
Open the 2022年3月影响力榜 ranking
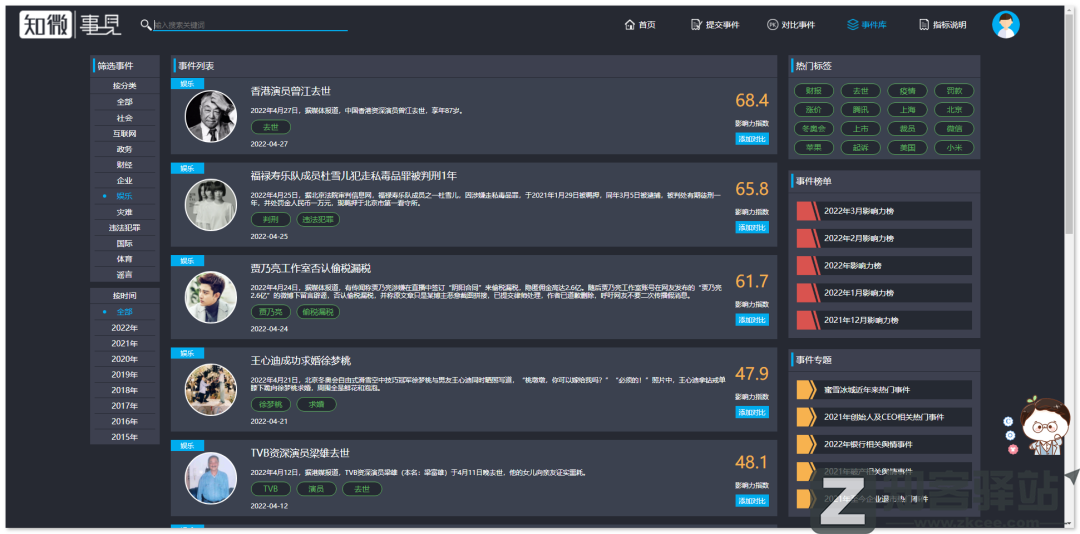tap(860, 211)
